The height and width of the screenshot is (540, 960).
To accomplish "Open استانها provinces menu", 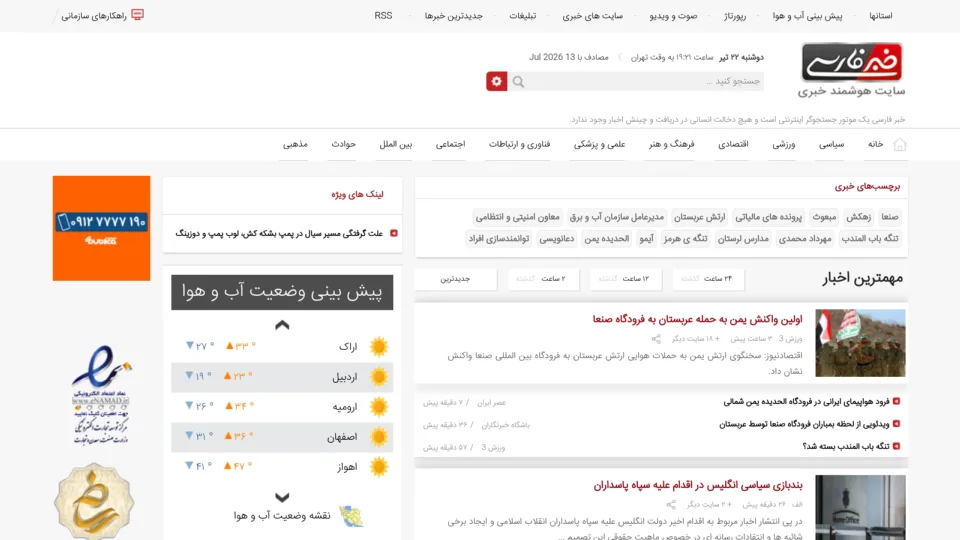I will click(x=880, y=16).
